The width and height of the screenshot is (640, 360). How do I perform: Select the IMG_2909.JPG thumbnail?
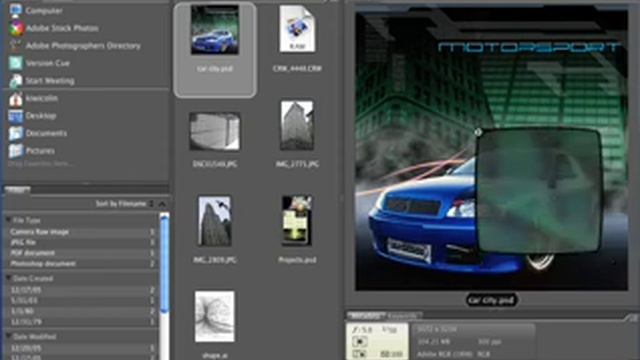tap(215, 221)
